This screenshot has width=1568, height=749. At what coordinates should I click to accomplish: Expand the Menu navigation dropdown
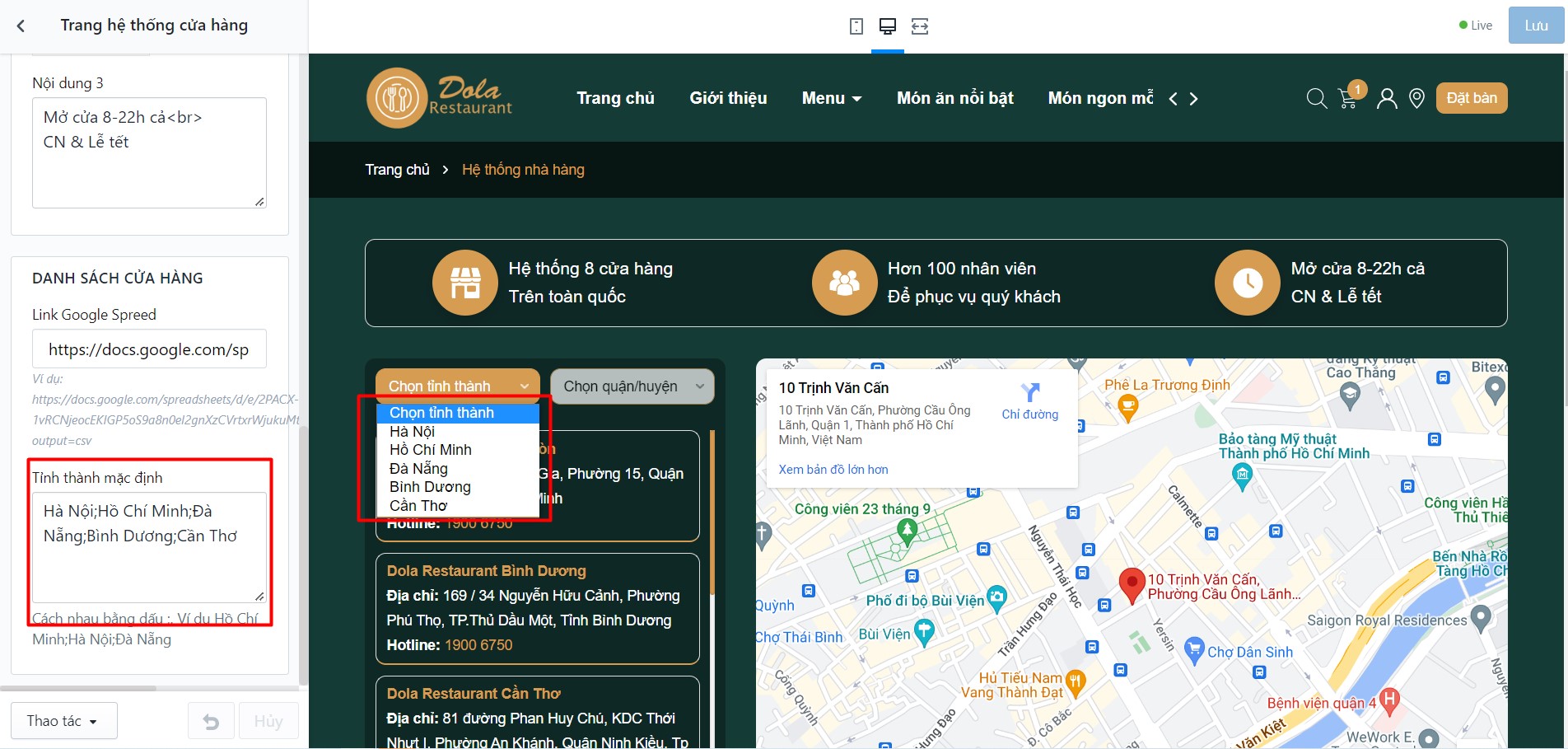832,98
